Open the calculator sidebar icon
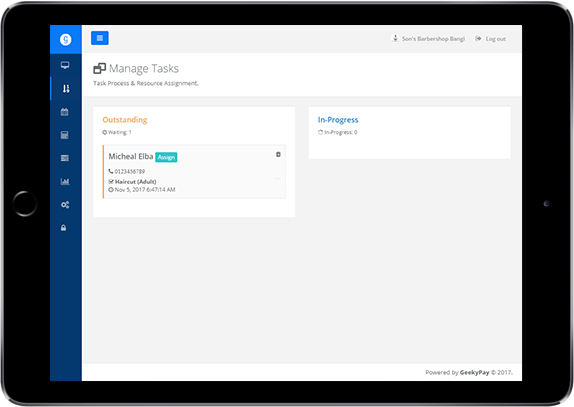Viewport: 574px width, 407px height. point(64,135)
